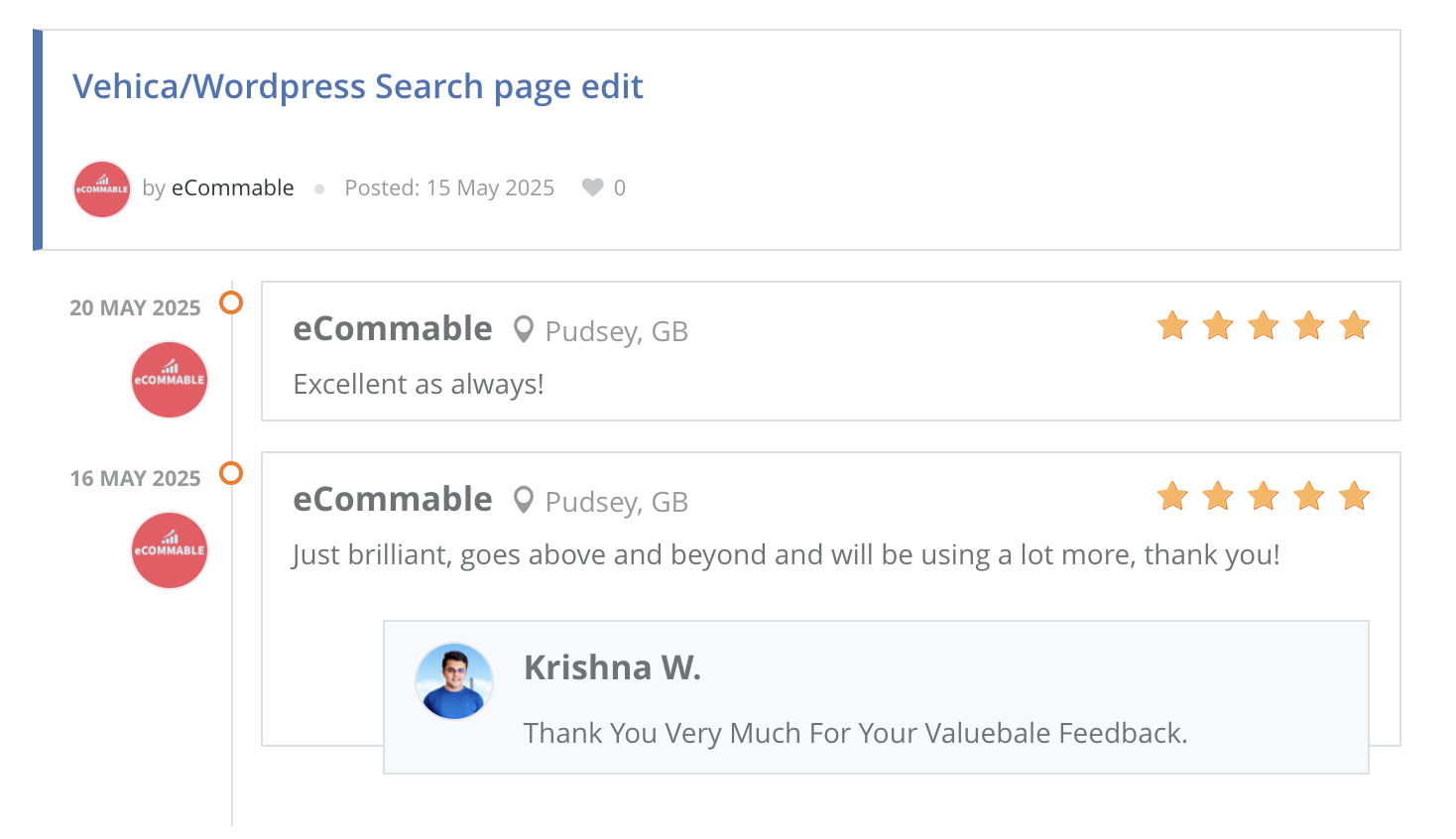Click the eCommable logo avatar in header
The height and width of the screenshot is (839, 1456).
(102, 189)
